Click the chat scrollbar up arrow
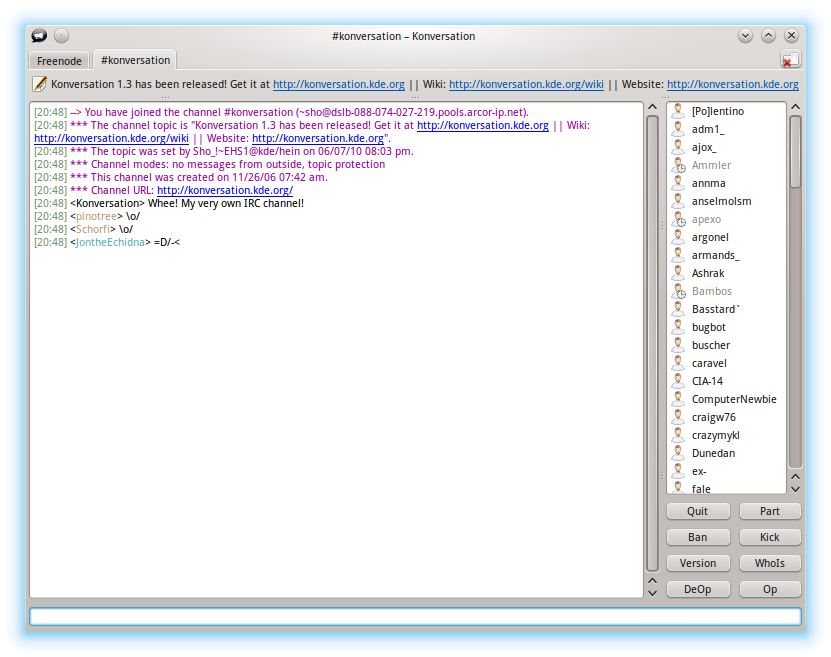Screen dimensions: 831x657 click(652, 107)
